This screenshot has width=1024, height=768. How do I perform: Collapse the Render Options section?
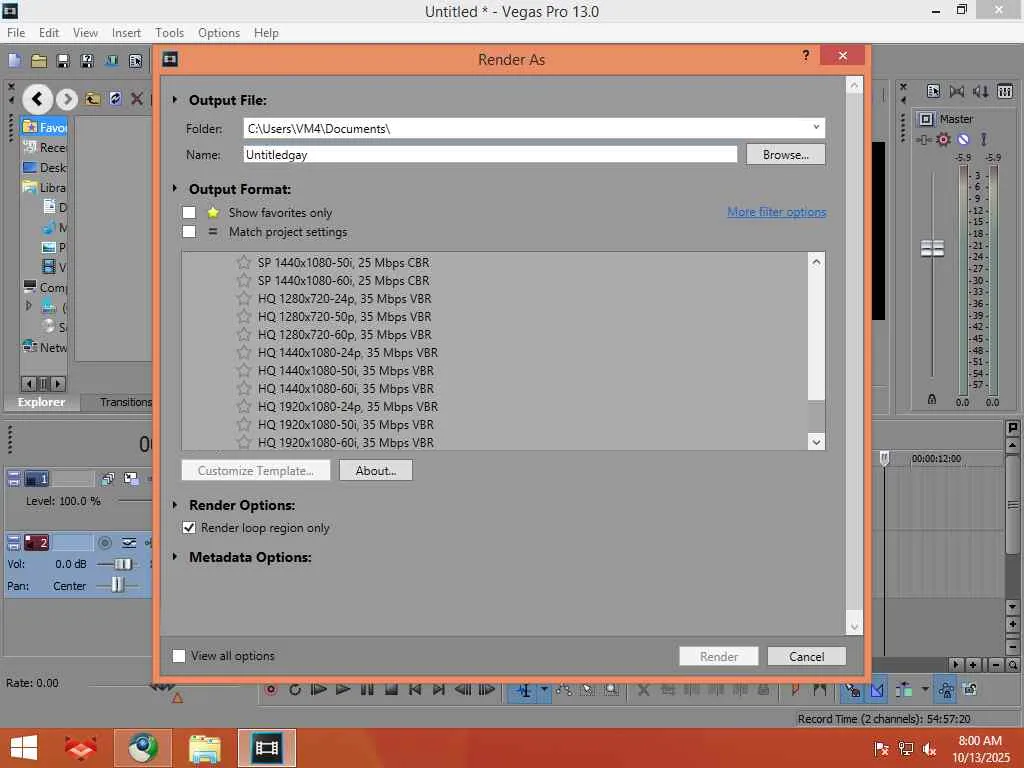tap(174, 505)
